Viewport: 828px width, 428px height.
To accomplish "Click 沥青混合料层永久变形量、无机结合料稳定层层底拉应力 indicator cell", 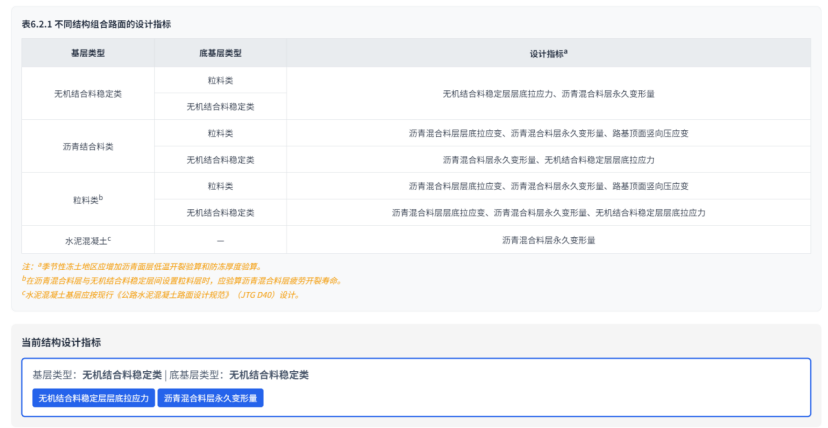I will 549,160.
